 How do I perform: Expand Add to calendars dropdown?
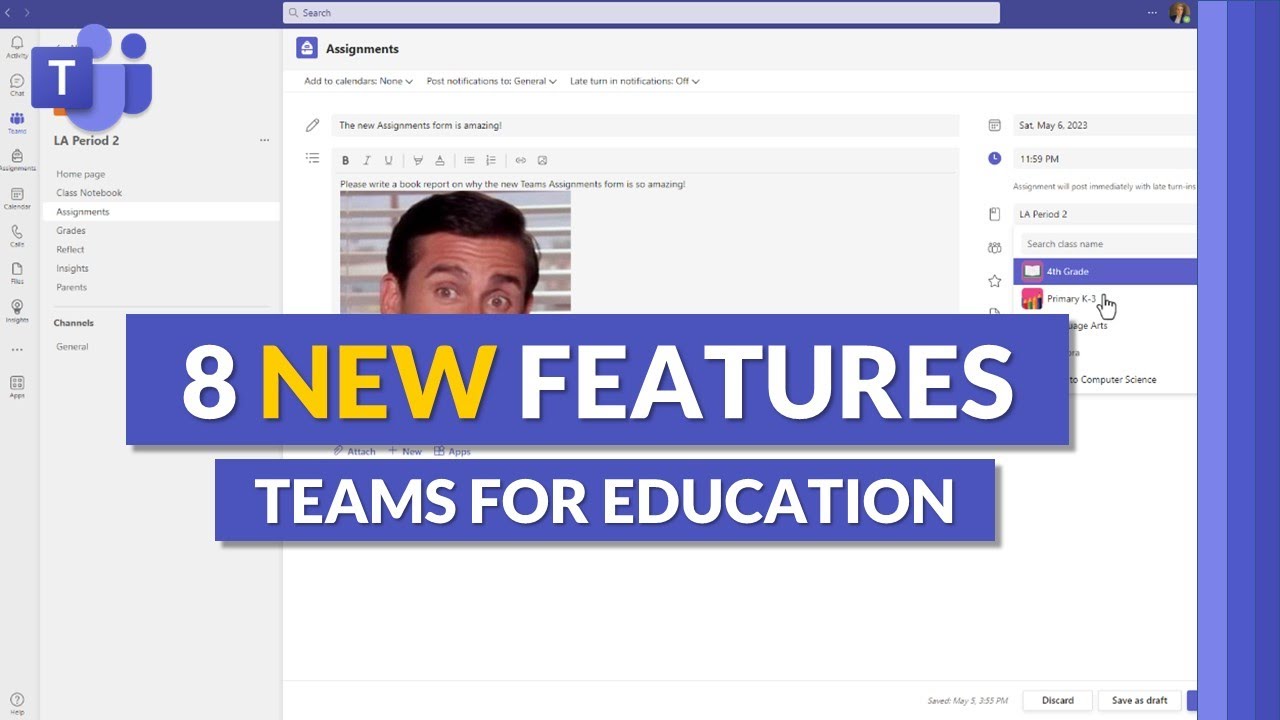[x=359, y=81]
